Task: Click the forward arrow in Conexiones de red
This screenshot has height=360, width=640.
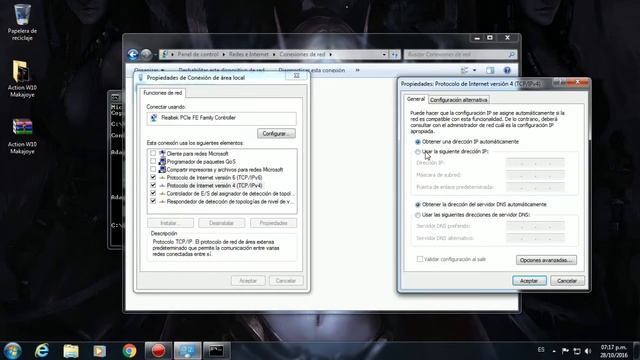Action: (146, 54)
